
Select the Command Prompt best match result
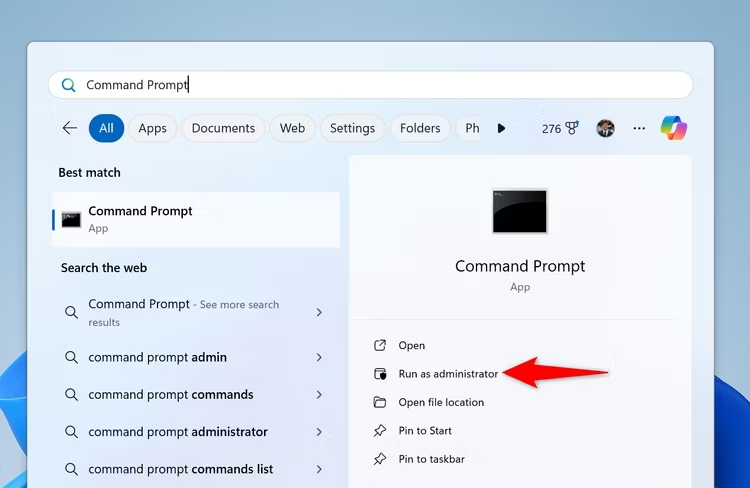click(196, 220)
